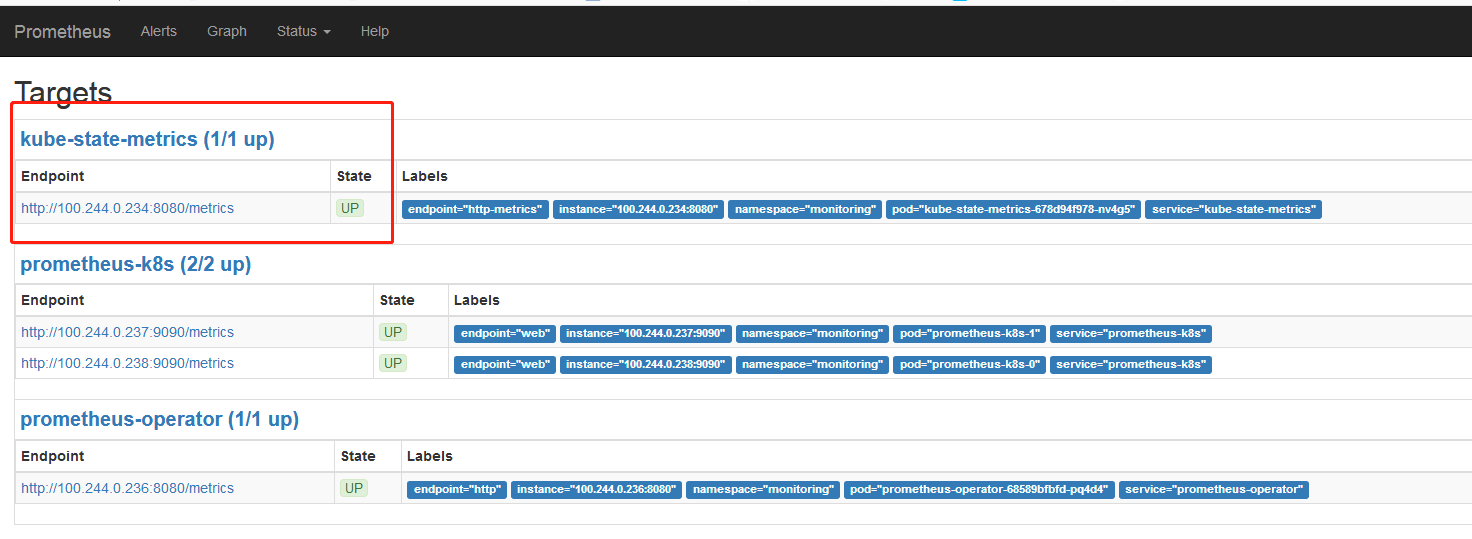Viewport: 1472px width, 539px height.
Task: Open endpoint http://100.244.0.237:9090/metrics
Action: 127,332
